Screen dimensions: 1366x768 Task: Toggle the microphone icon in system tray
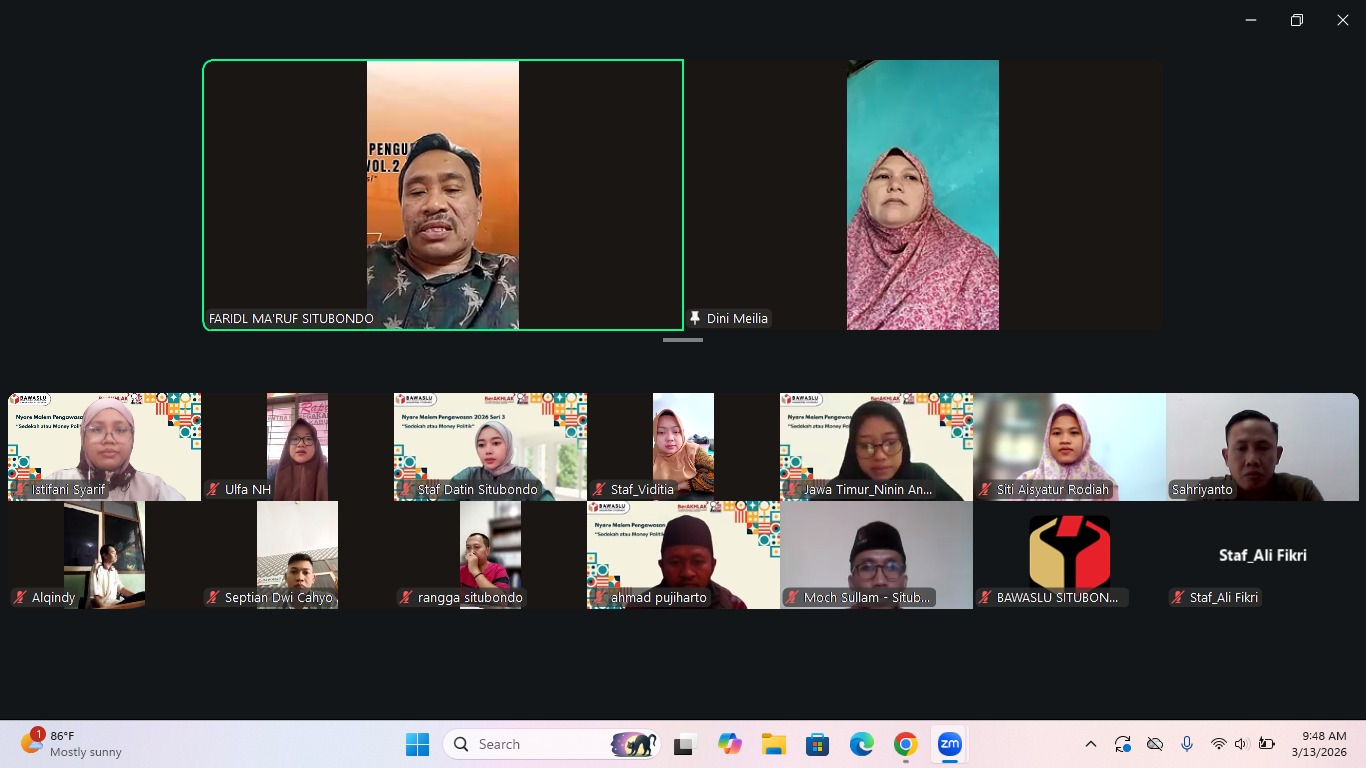click(x=1187, y=744)
